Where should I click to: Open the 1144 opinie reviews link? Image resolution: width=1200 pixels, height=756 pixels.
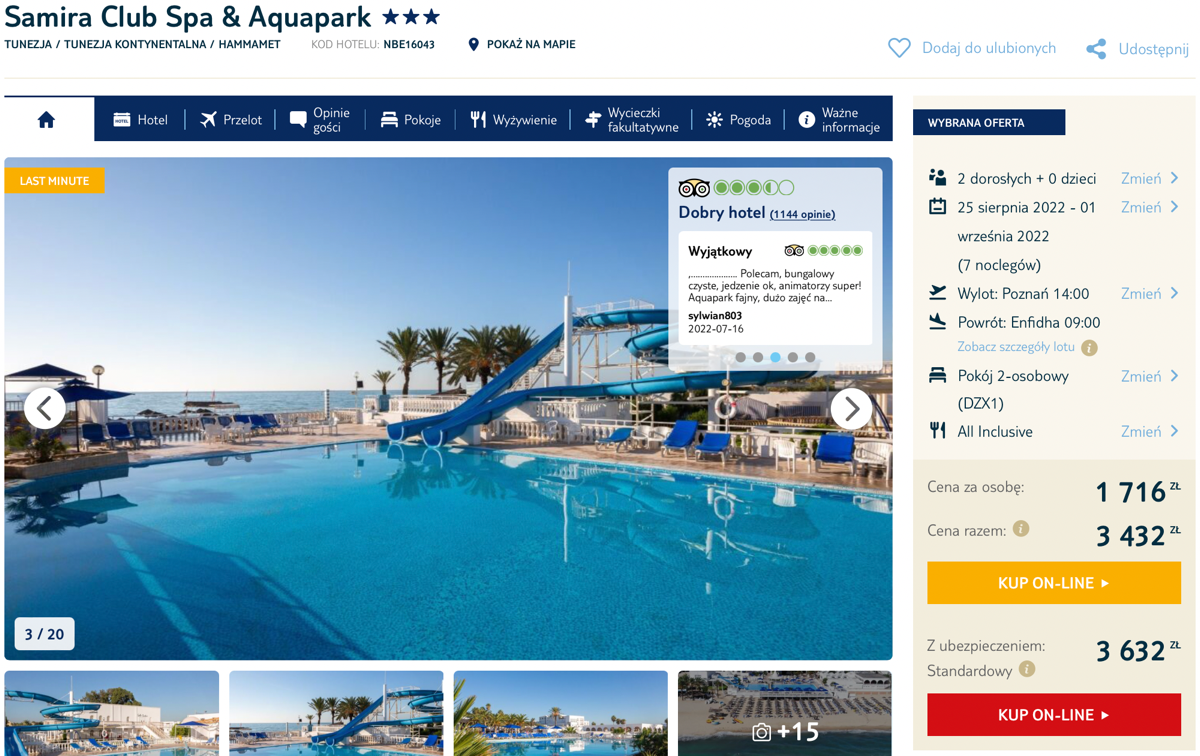click(802, 214)
